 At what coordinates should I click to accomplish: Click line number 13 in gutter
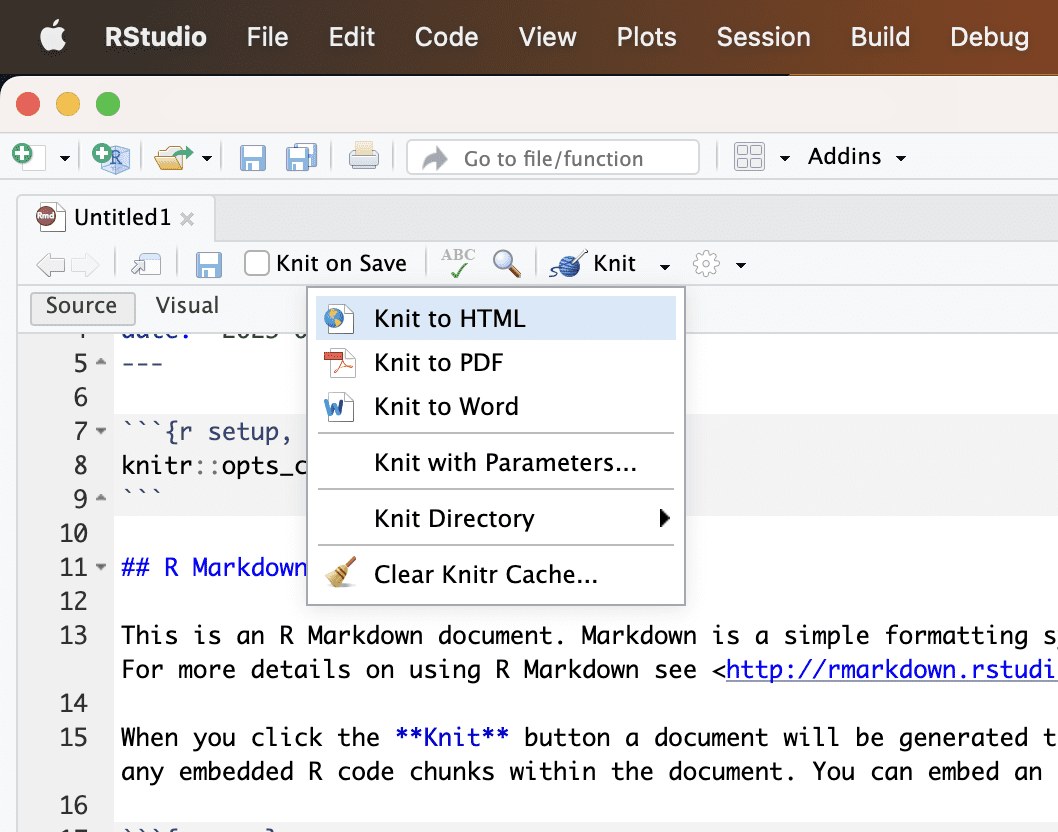point(74,635)
